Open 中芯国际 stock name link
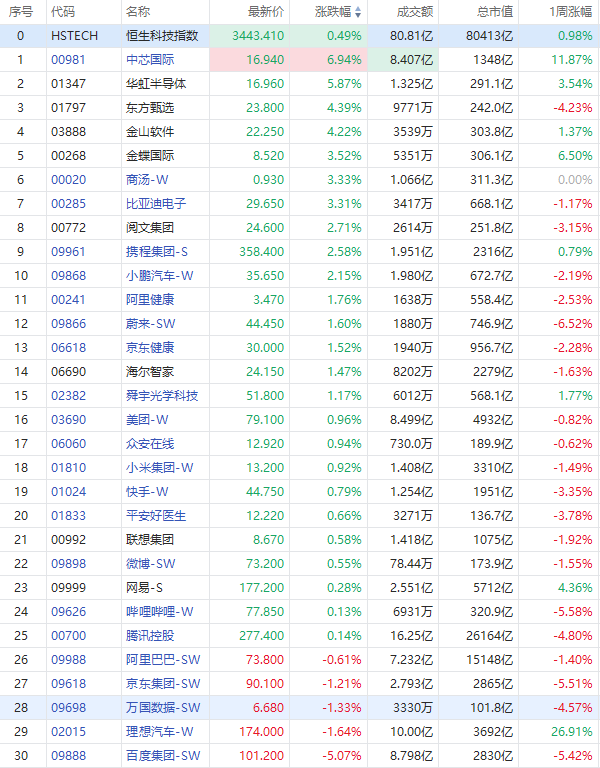Viewport: 600px width, 768px height. tap(150, 60)
